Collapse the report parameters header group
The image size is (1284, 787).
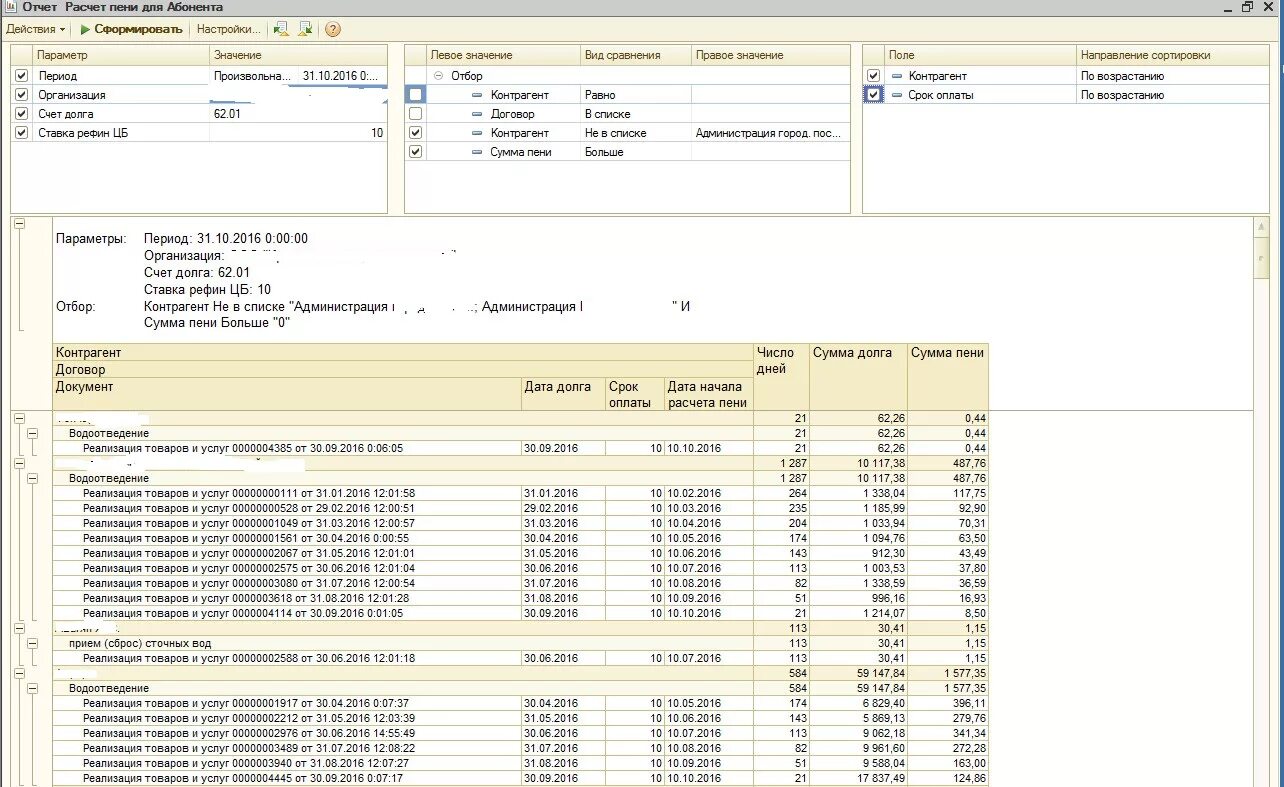tap(19, 224)
